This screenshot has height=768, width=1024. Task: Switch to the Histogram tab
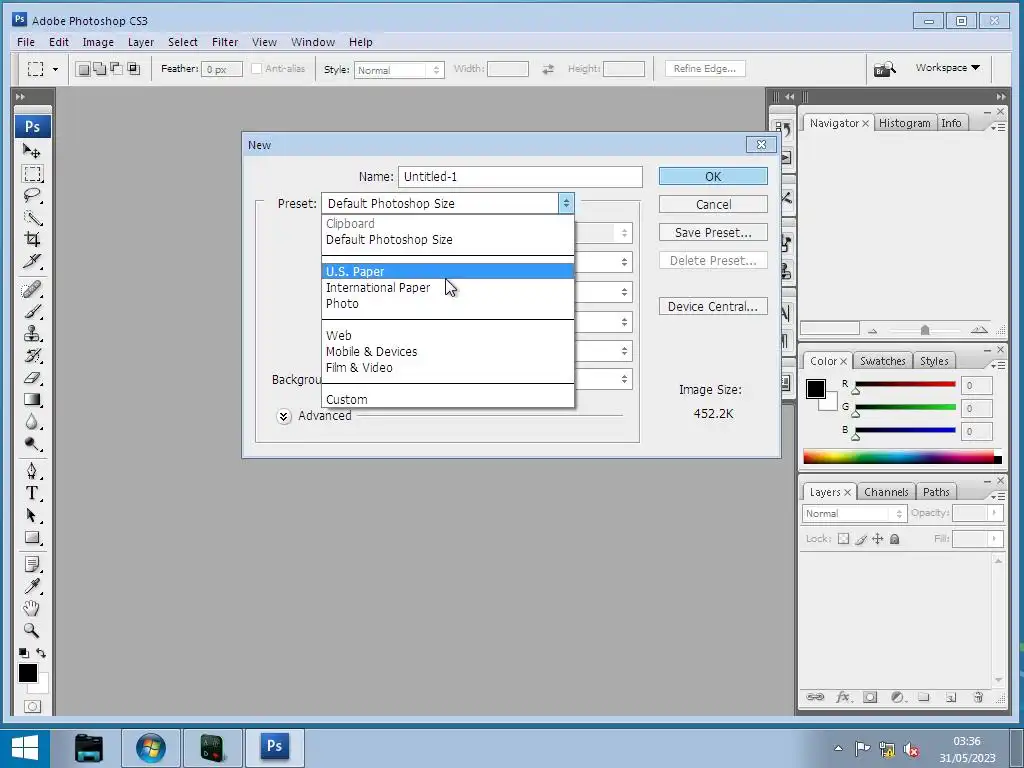pyautogui.click(x=904, y=123)
